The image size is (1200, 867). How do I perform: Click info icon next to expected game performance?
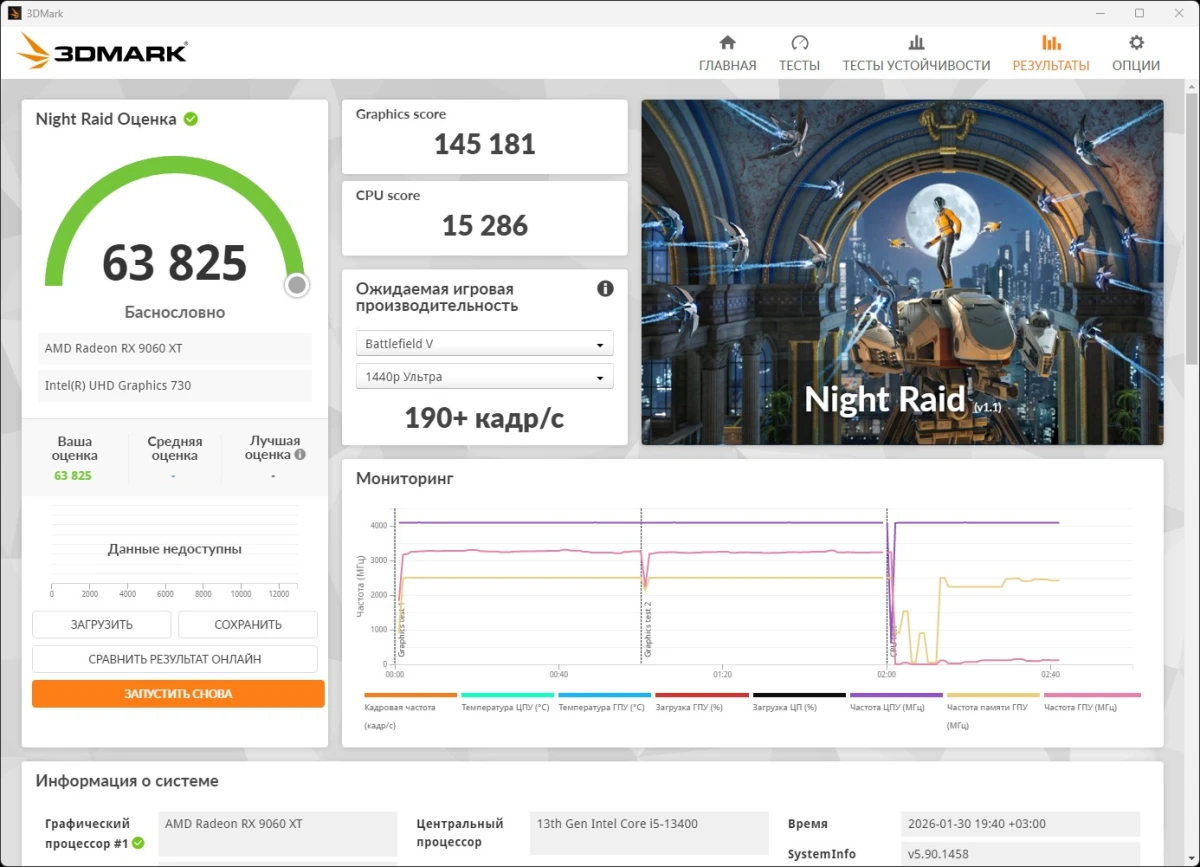605,289
